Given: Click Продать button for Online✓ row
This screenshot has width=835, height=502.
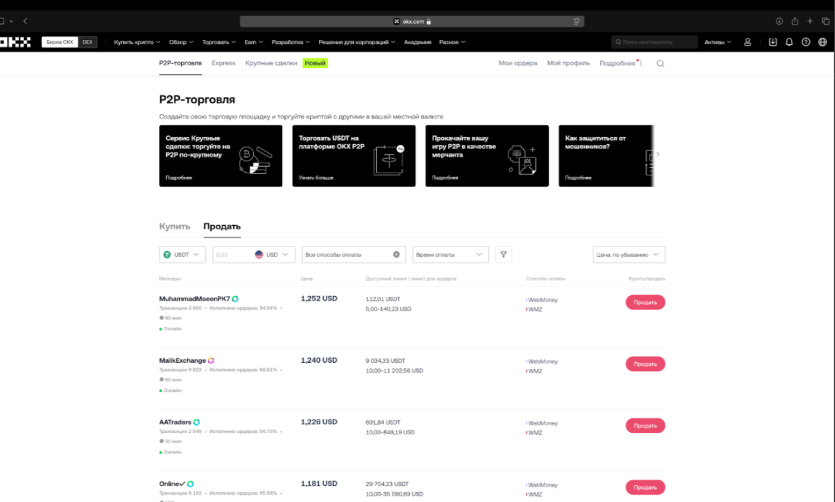Looking at the screenshot, I should [645, 488].
